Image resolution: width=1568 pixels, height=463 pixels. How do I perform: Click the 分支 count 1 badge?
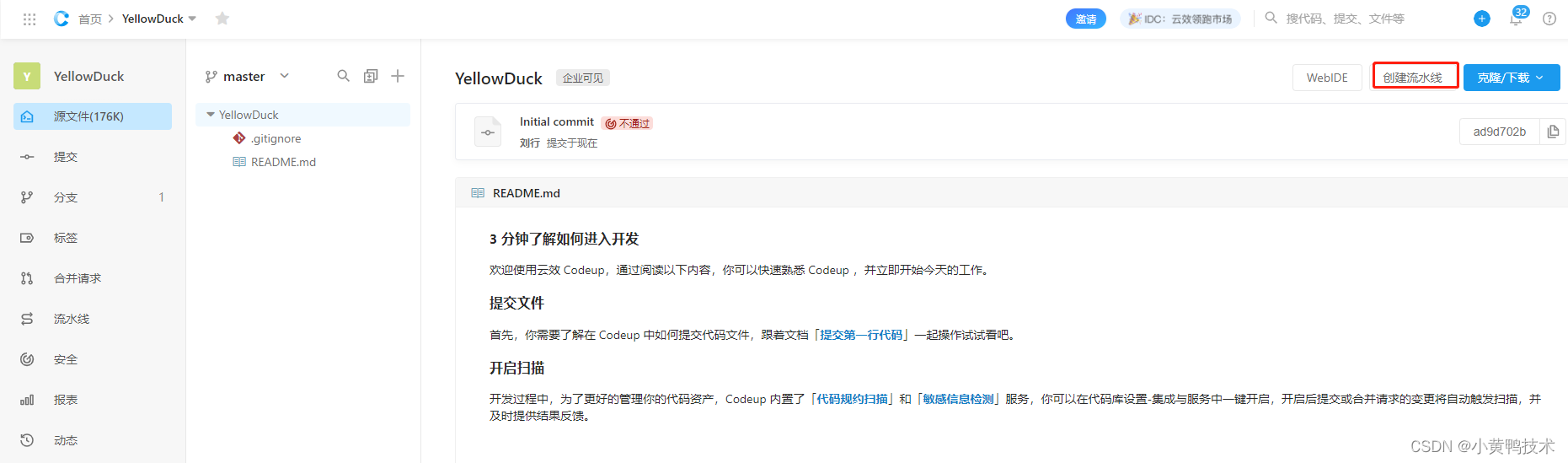(162, 197)
